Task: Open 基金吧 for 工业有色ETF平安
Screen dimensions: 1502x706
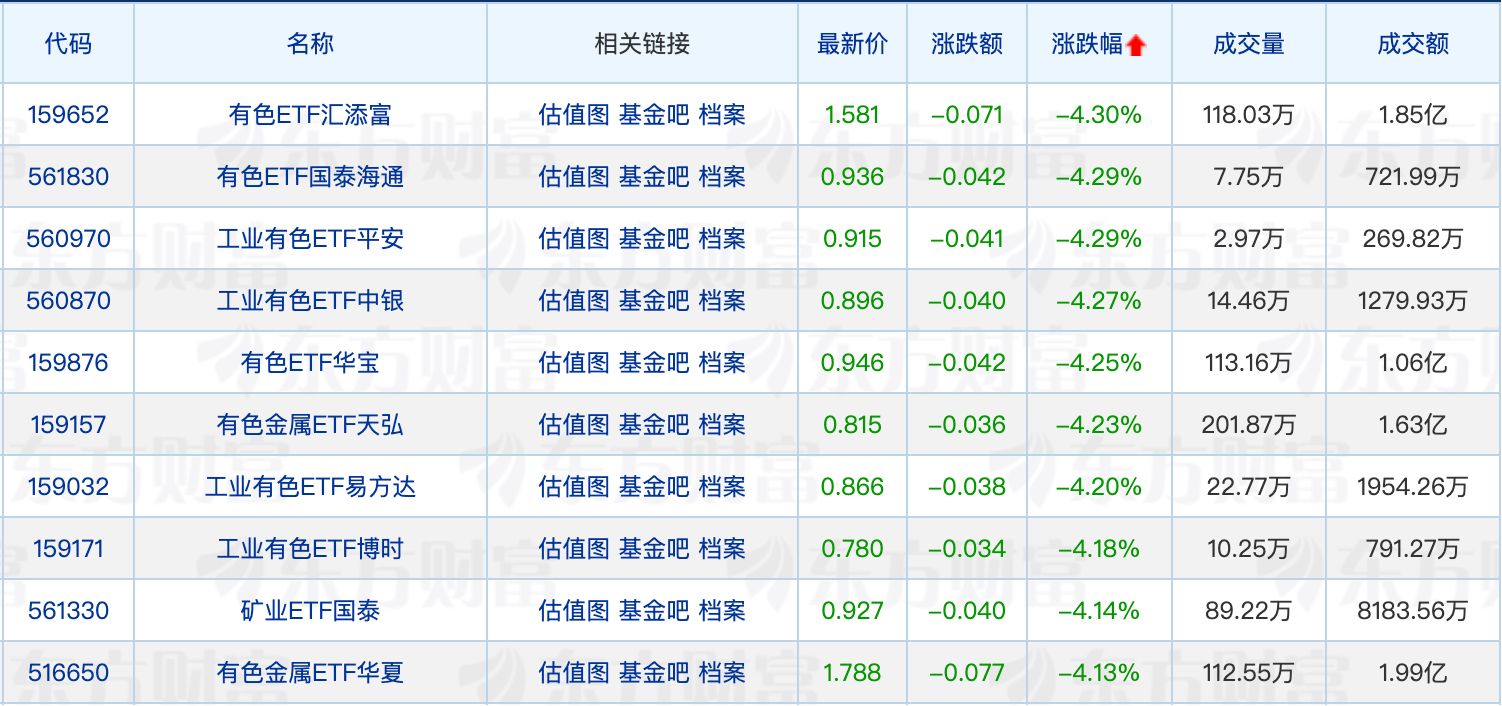Action: 654,239
